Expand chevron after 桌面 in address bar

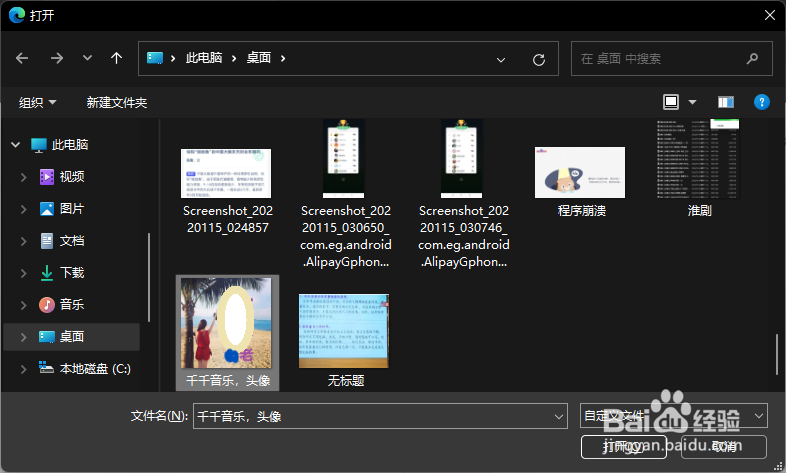tap(283, 59)
